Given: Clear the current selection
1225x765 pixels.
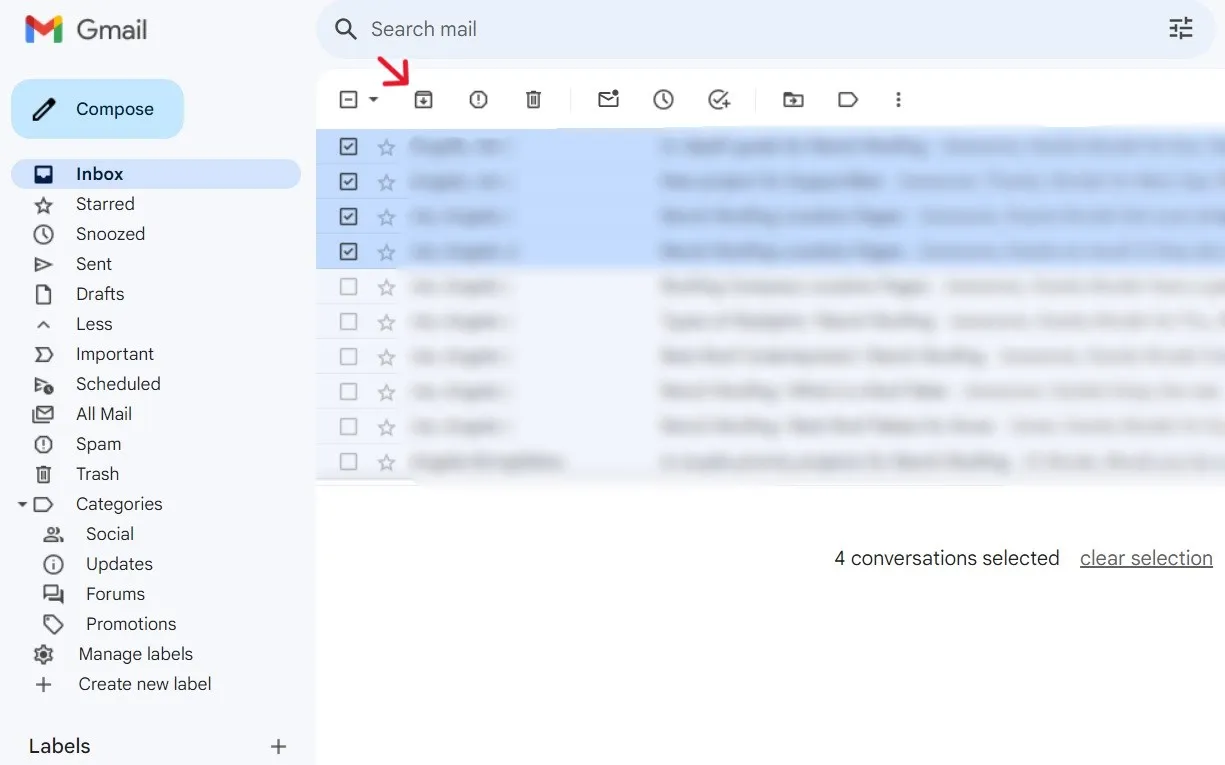Looking at the screenshot, I should click(1146, 558).
